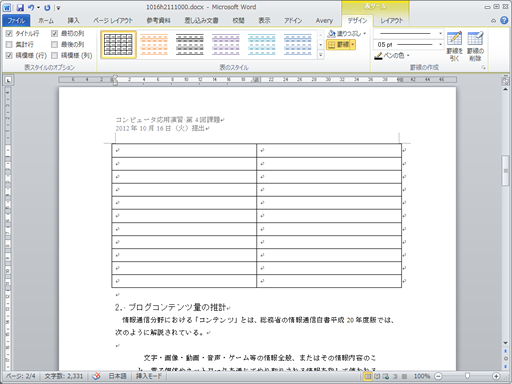Apply the aqua banded table style
Viewport: 512px width, 384px height.
(x=262, y=45)
